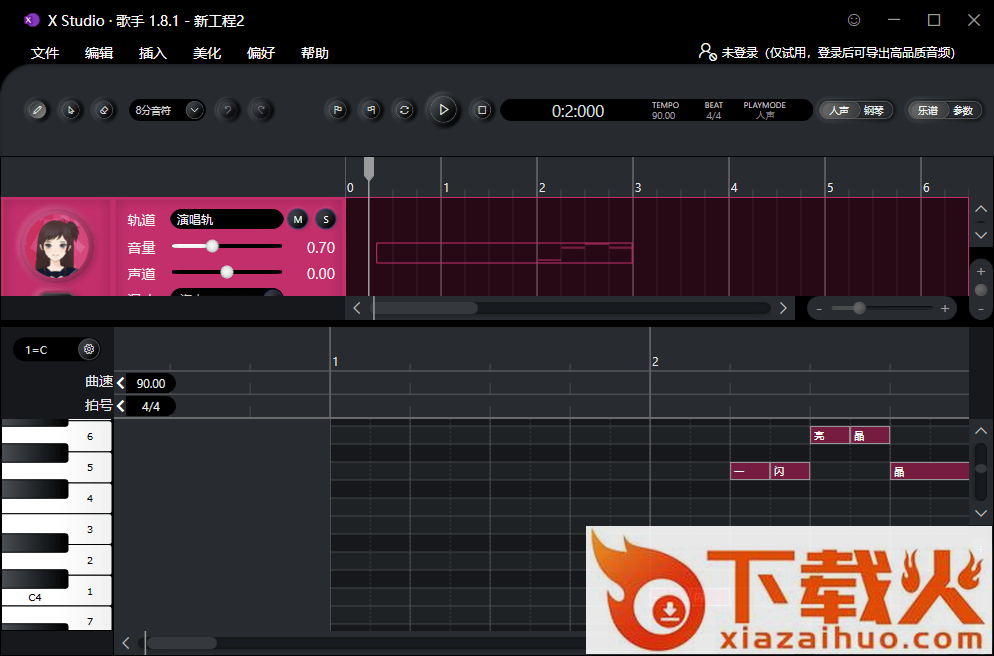This screenshot has width=994, height=656.
Task: Click the playhead marker on the track ruler
Action: (369, 168)
